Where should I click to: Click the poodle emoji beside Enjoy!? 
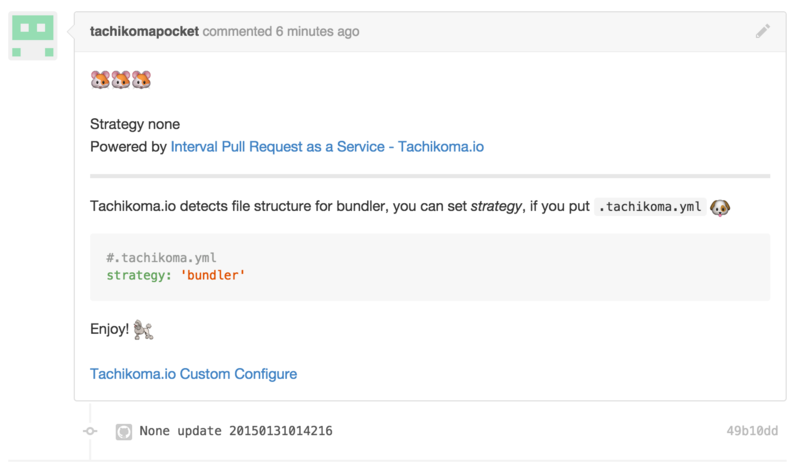pyautogui.click(x=143, y=329)
